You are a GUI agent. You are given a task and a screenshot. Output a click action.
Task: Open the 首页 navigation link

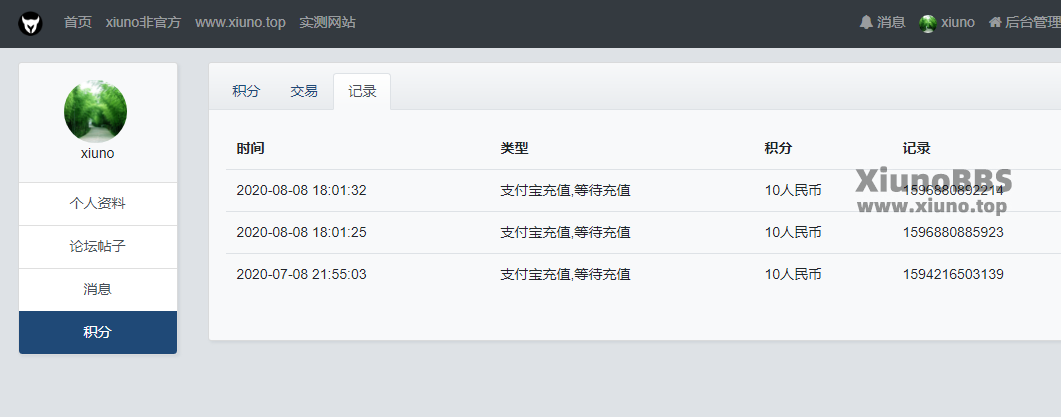pos(78,22)
